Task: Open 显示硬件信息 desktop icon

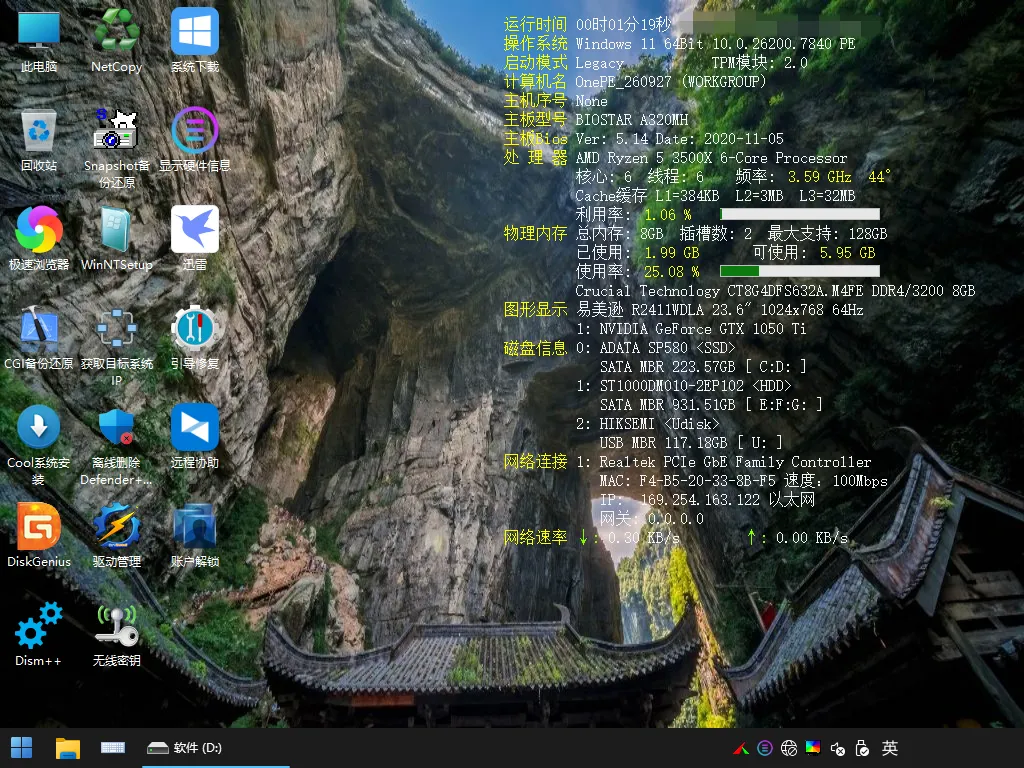Action: pos(195,140)
